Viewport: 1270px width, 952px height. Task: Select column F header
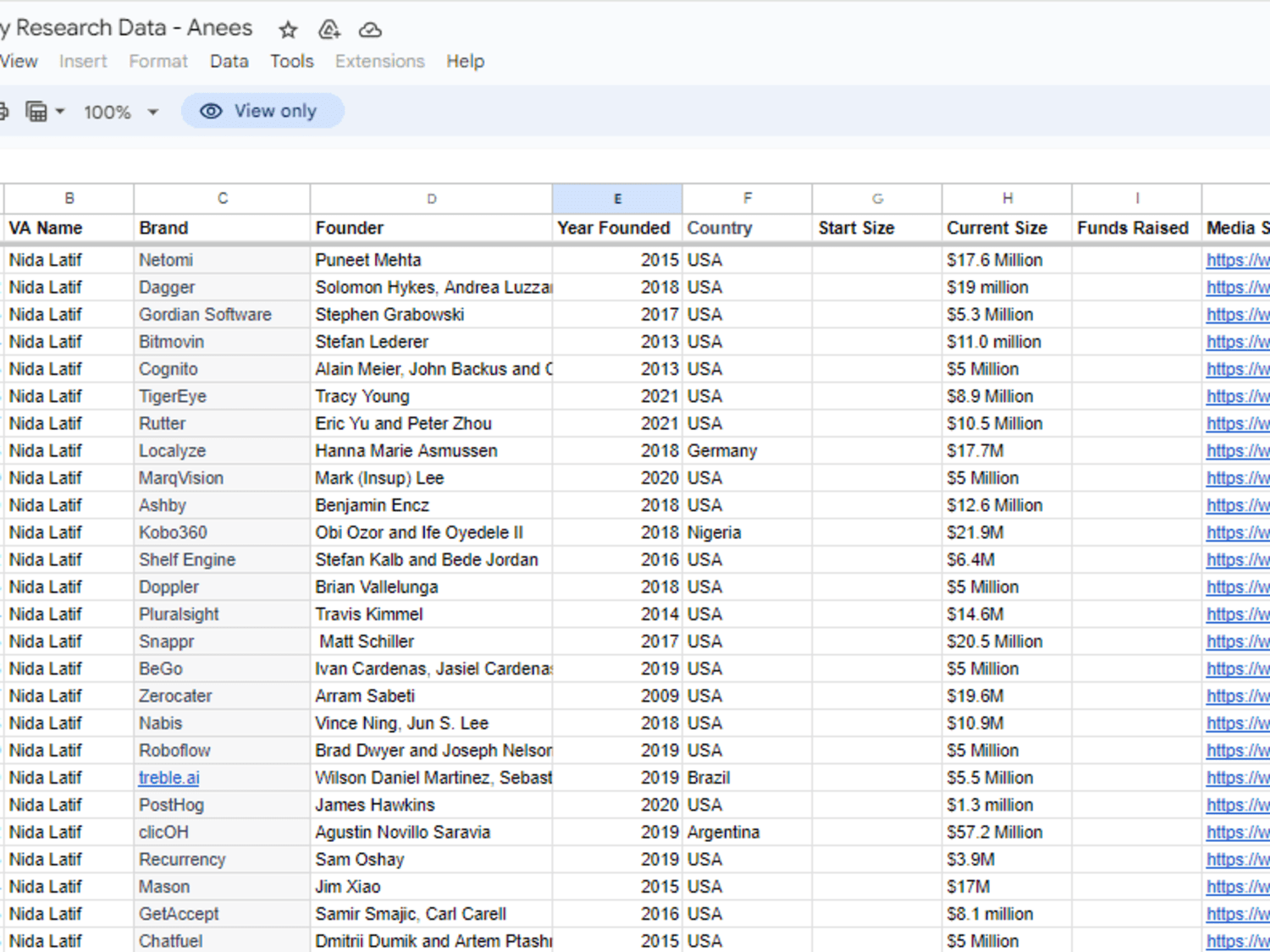748,199
